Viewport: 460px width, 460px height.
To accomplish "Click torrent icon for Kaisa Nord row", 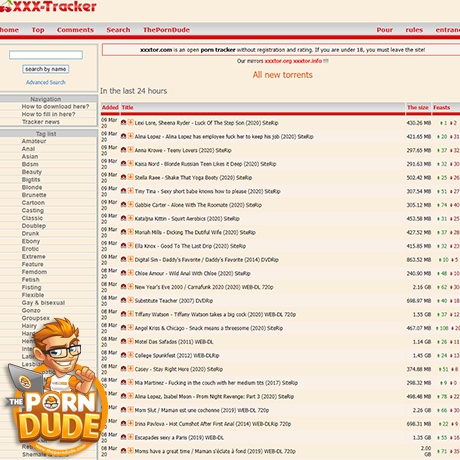I will pyautogui.click(x=123, y=164).
